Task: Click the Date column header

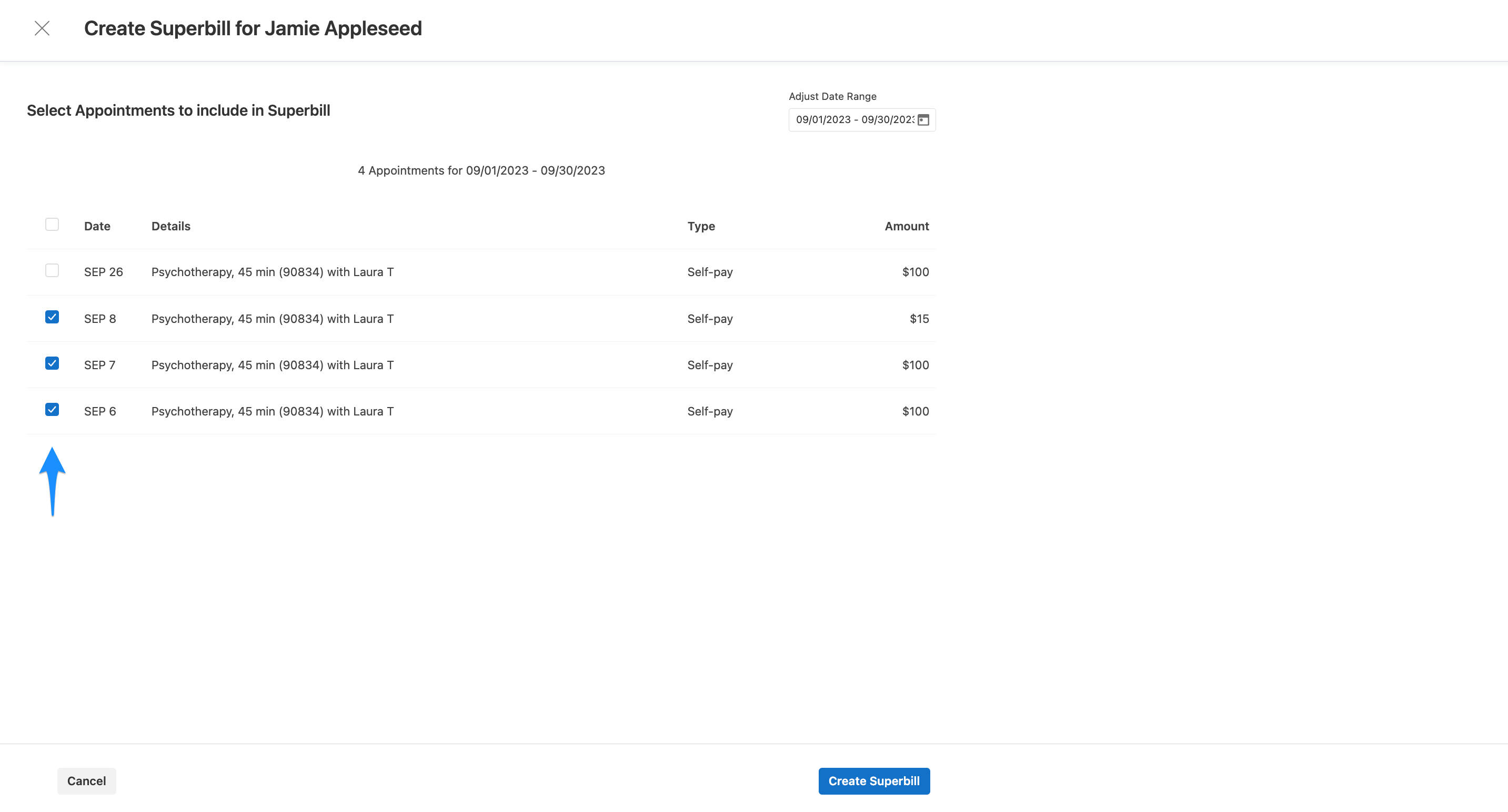Action: click(97, 226)
